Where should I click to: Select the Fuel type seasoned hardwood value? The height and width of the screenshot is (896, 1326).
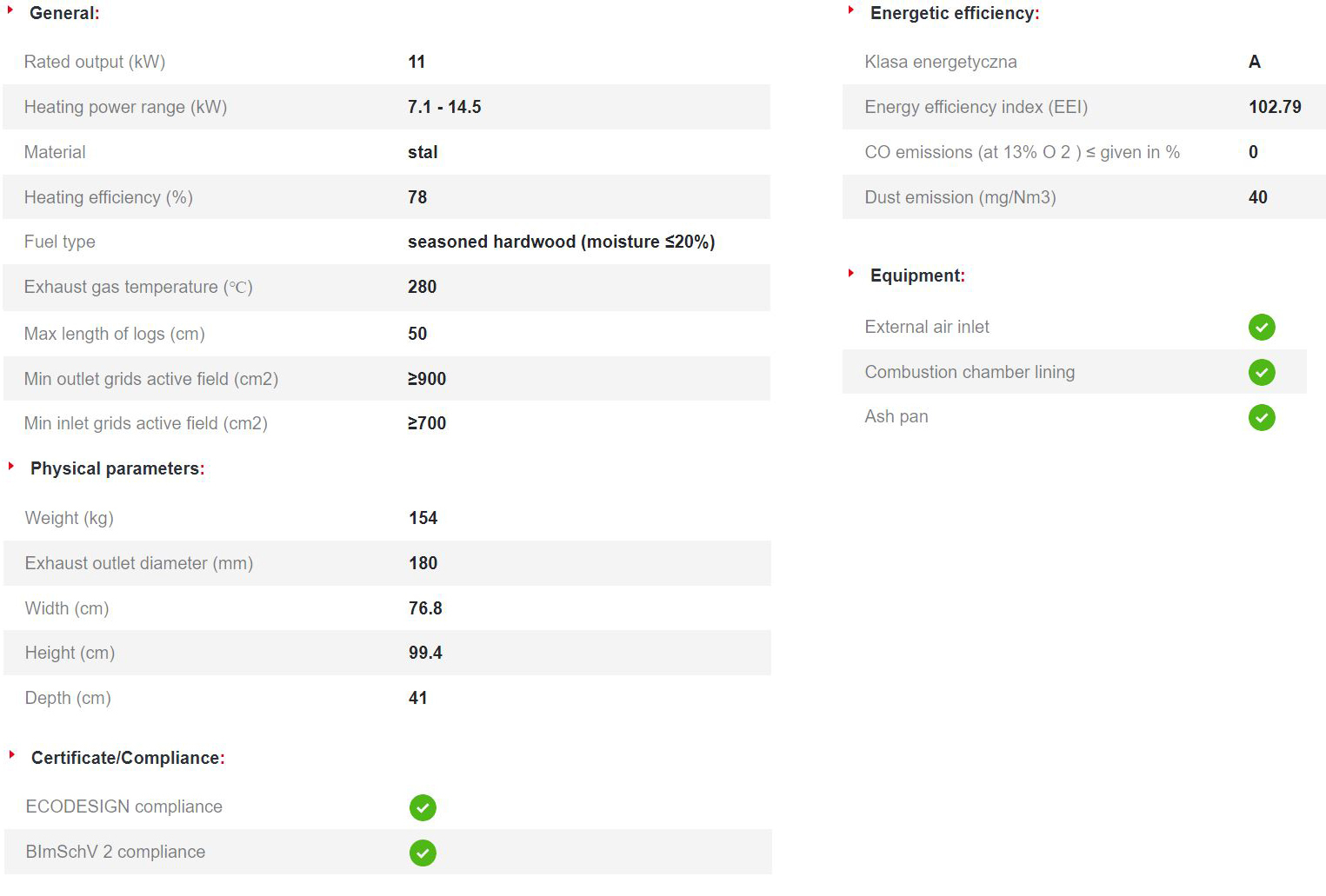pos(561,242)
